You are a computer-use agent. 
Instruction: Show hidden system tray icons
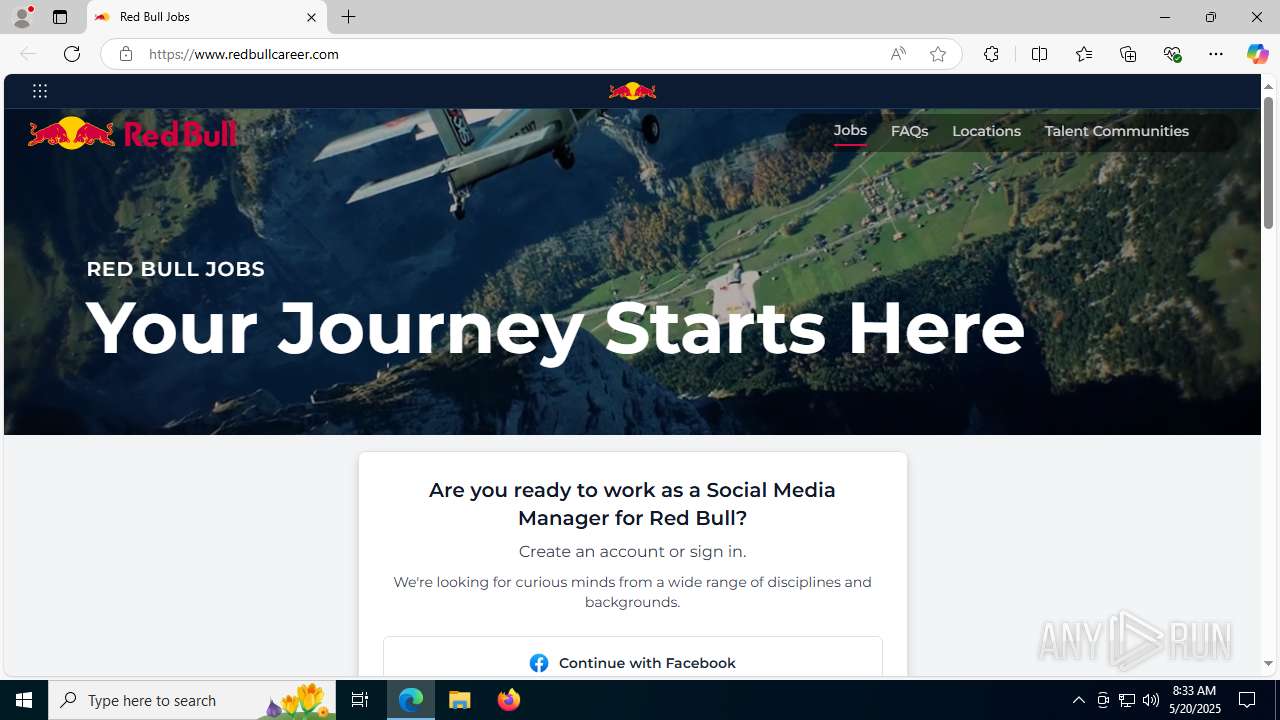pos(1078,700)
